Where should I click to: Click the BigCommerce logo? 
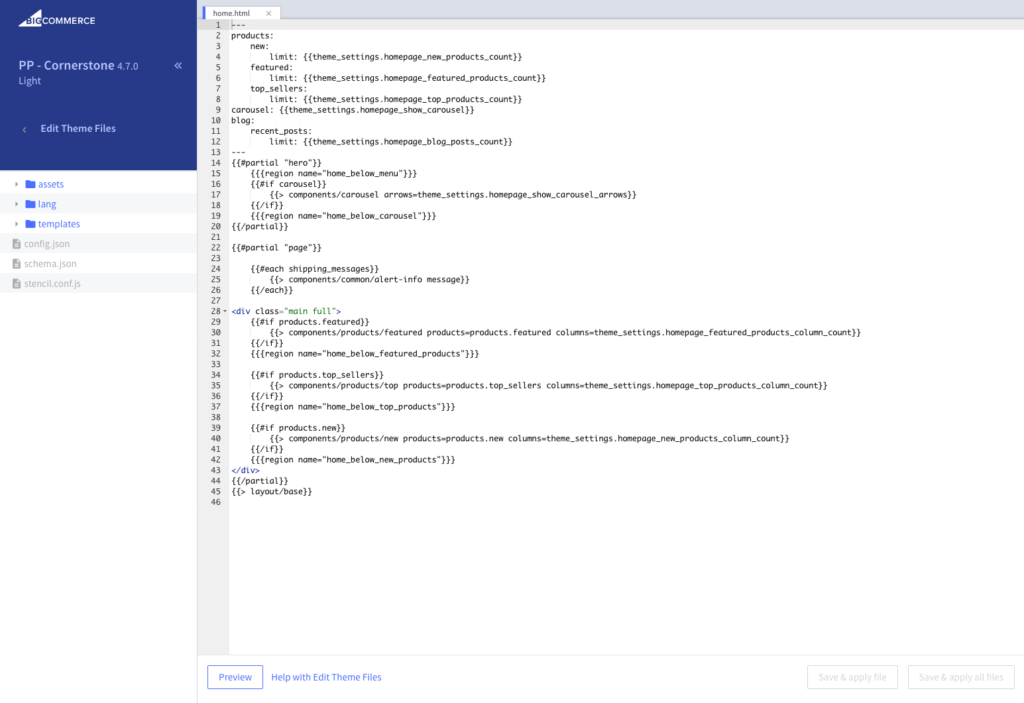[x=57, y=19]
